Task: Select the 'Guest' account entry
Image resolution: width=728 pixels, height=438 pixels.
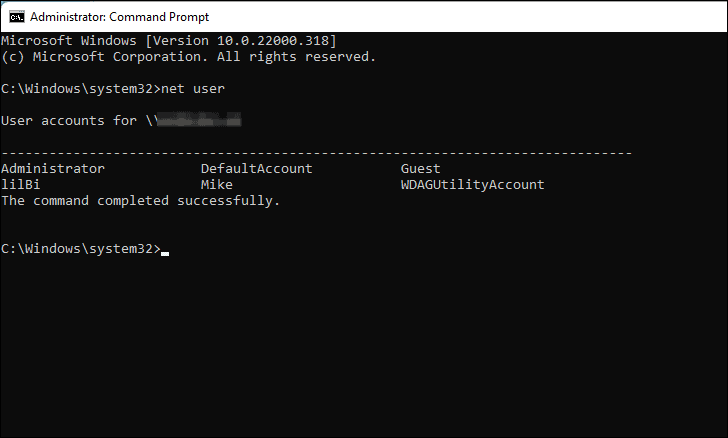Action: 420,169
